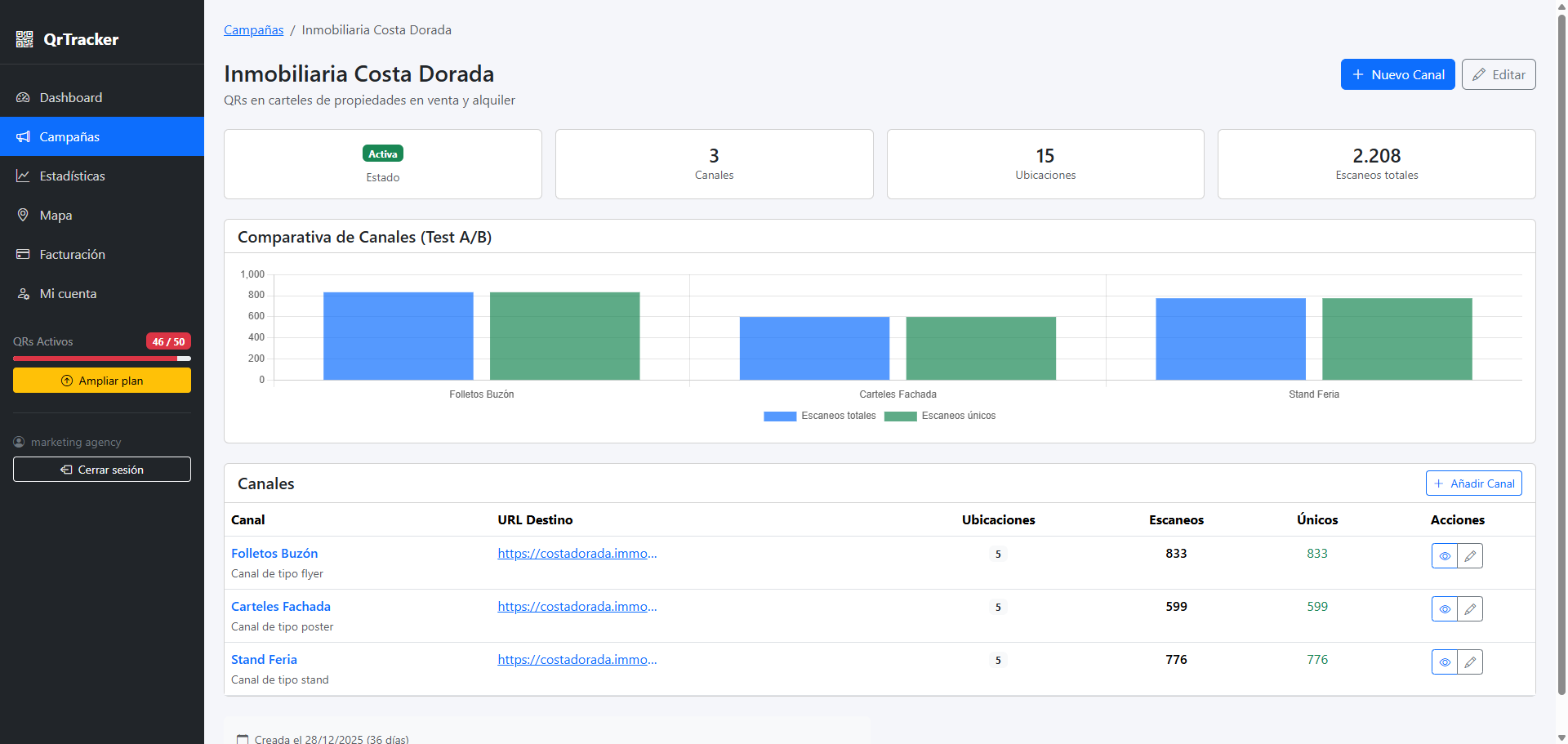Click the Editar campaign button
Viewport: 1568px width, 744px height.
tap(1499, 75)
